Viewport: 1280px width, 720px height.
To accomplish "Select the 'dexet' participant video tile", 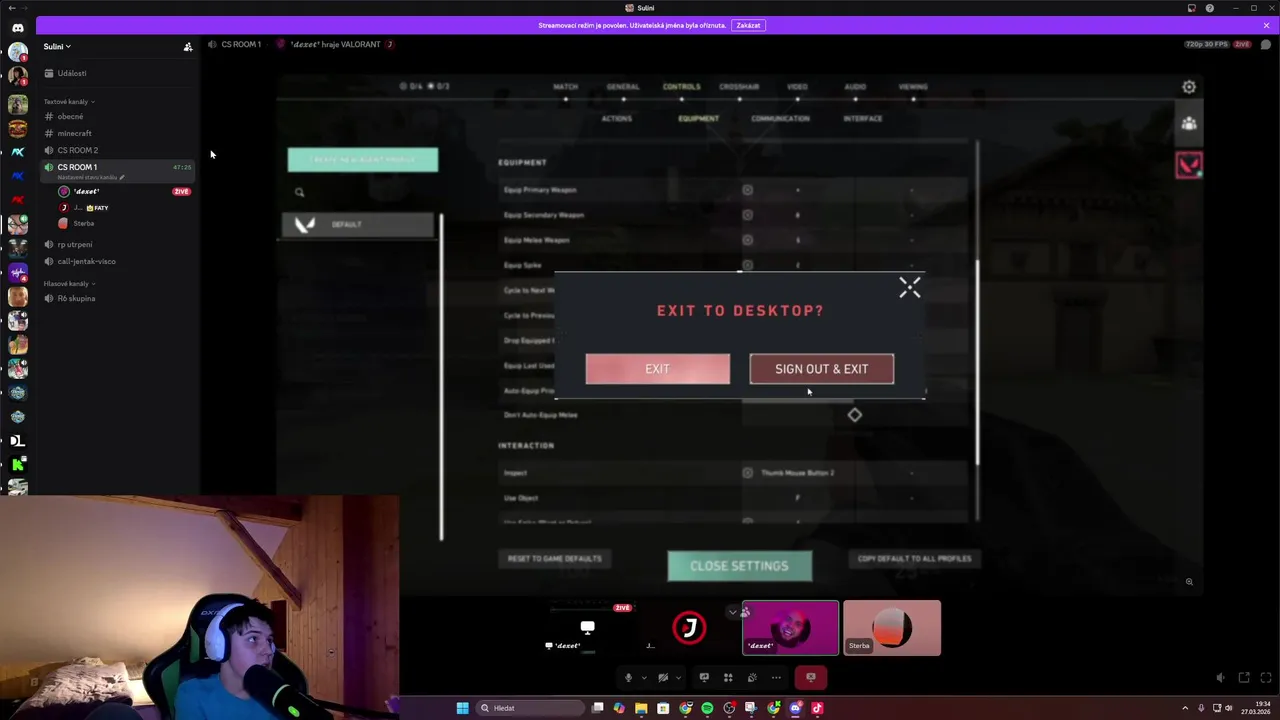I will point(790,628).
